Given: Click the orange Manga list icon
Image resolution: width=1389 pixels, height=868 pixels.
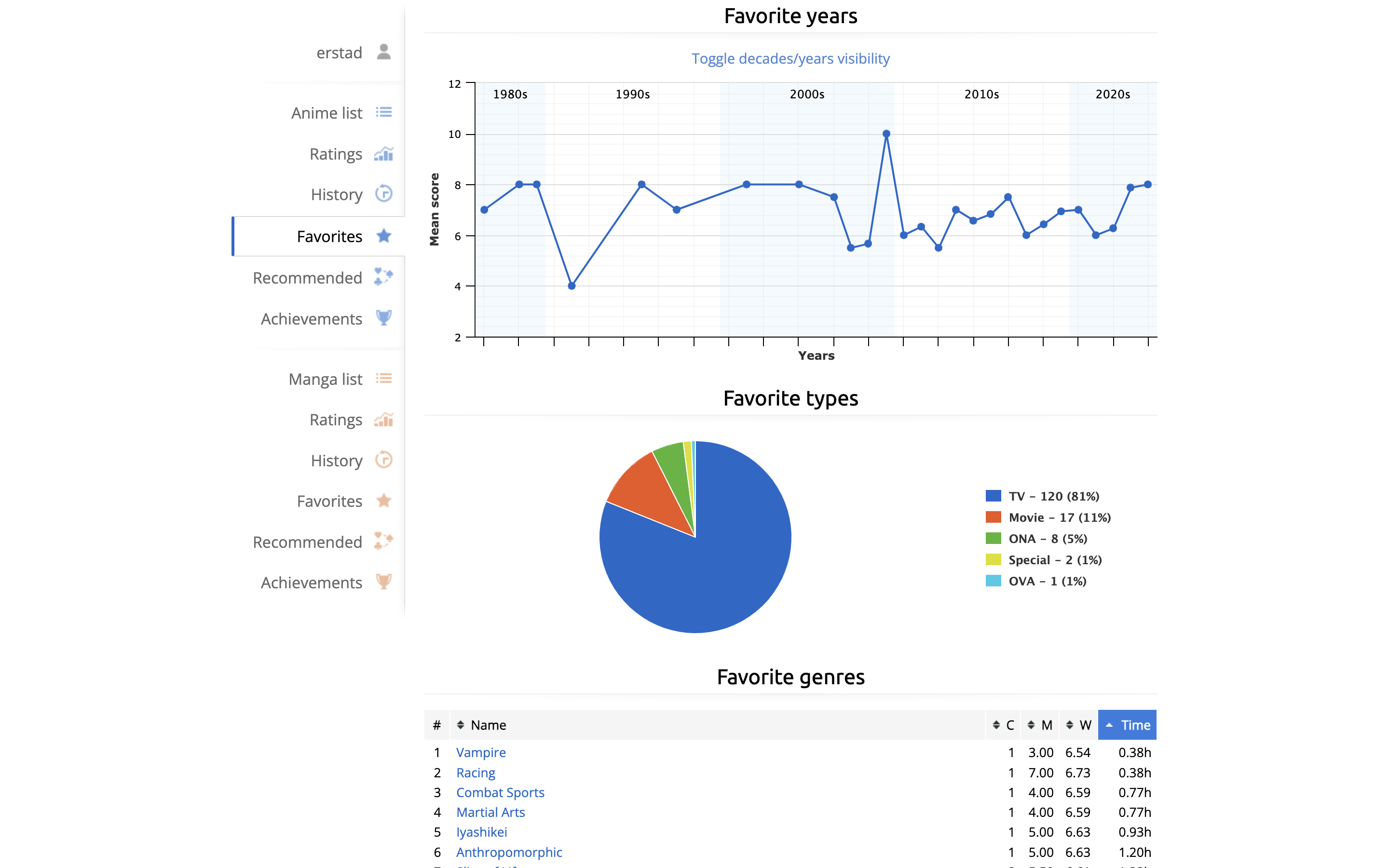Looking at the screenshot, I should pyautogui.click(x=383, y=379).
